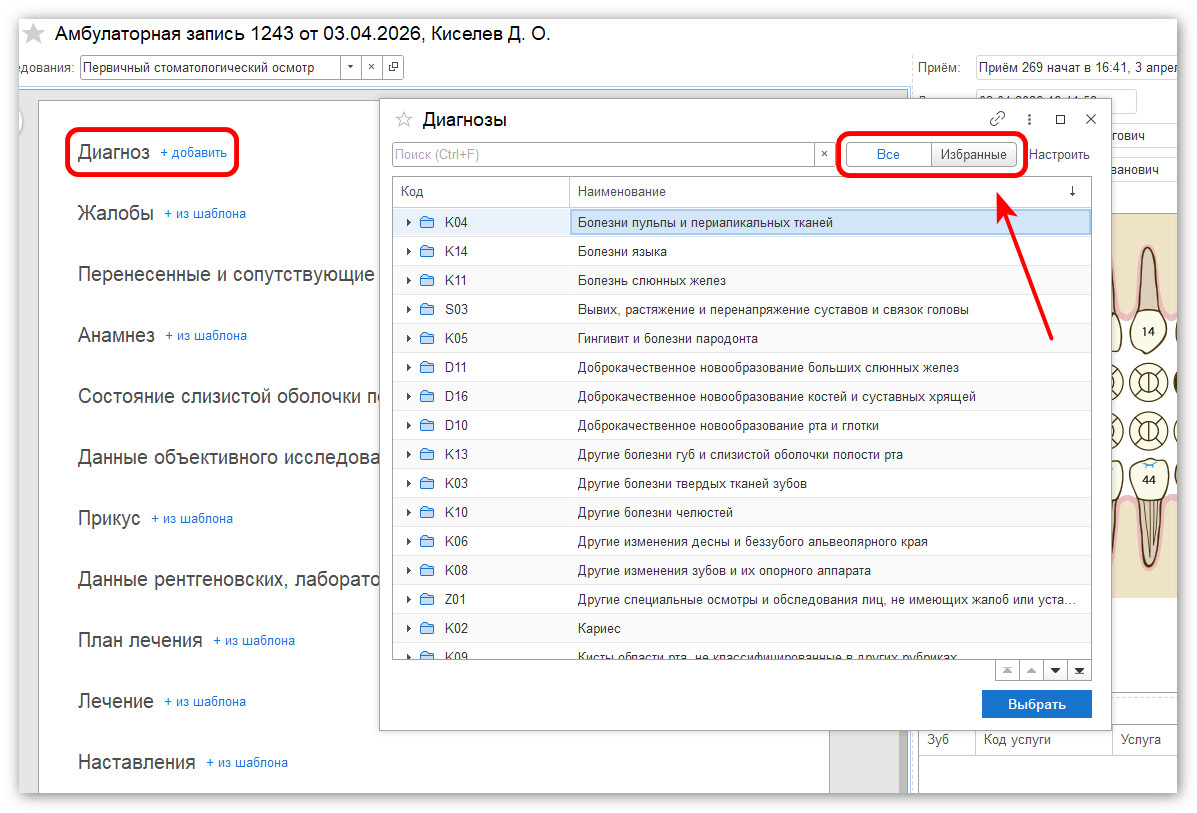
Task: Open the selected examination type in a new form
Action: (393, 68)
